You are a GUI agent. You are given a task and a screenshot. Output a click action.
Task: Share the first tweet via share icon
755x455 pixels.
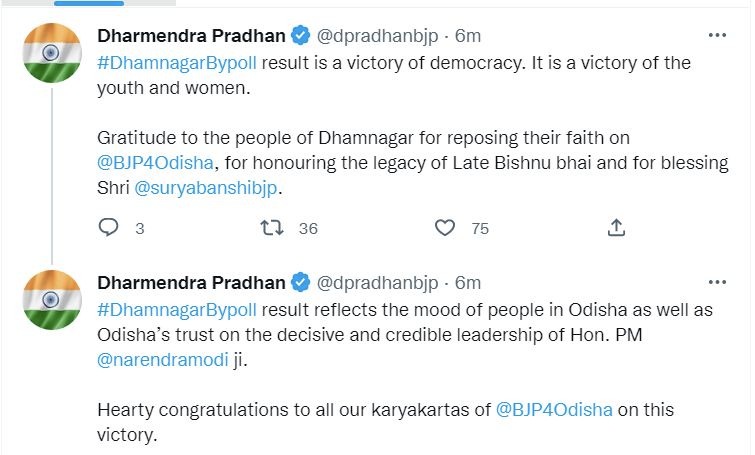click(617, 228)
